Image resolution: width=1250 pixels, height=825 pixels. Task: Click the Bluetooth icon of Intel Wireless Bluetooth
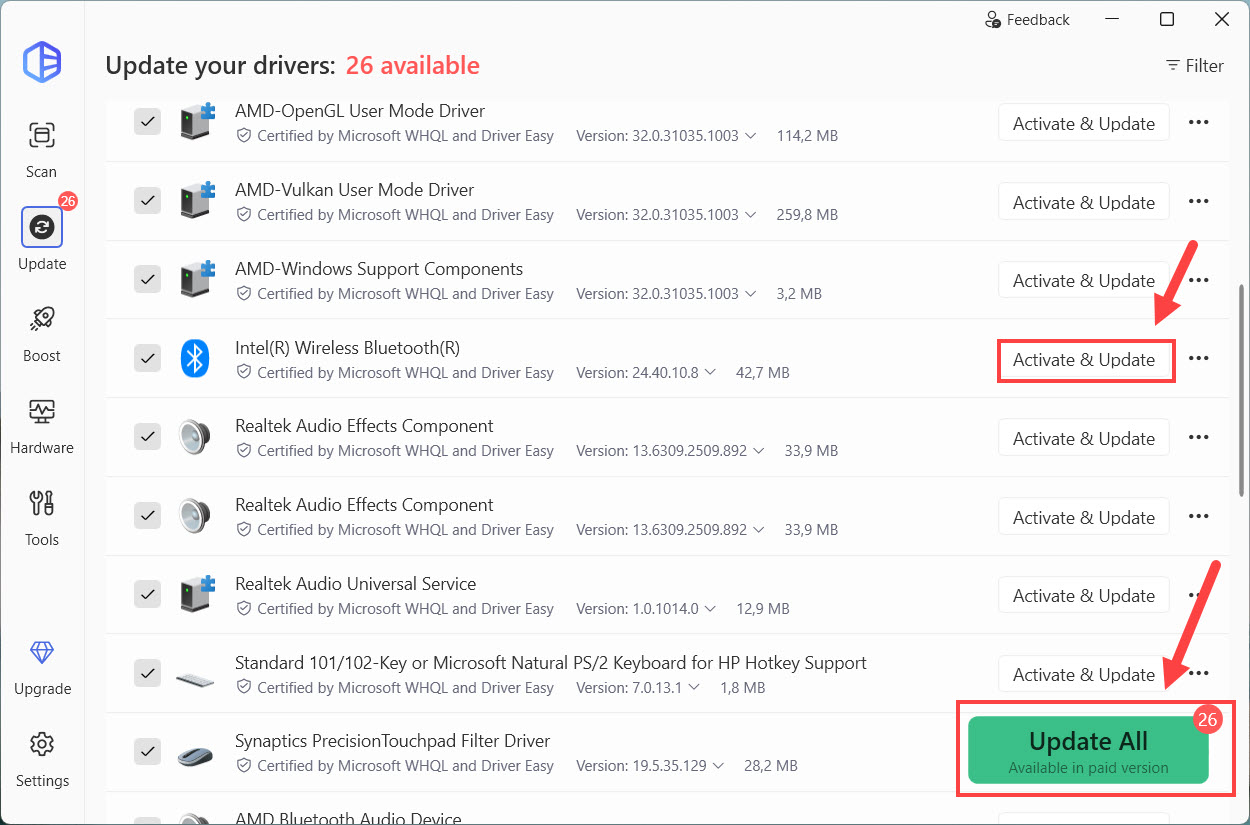point(194,358)
